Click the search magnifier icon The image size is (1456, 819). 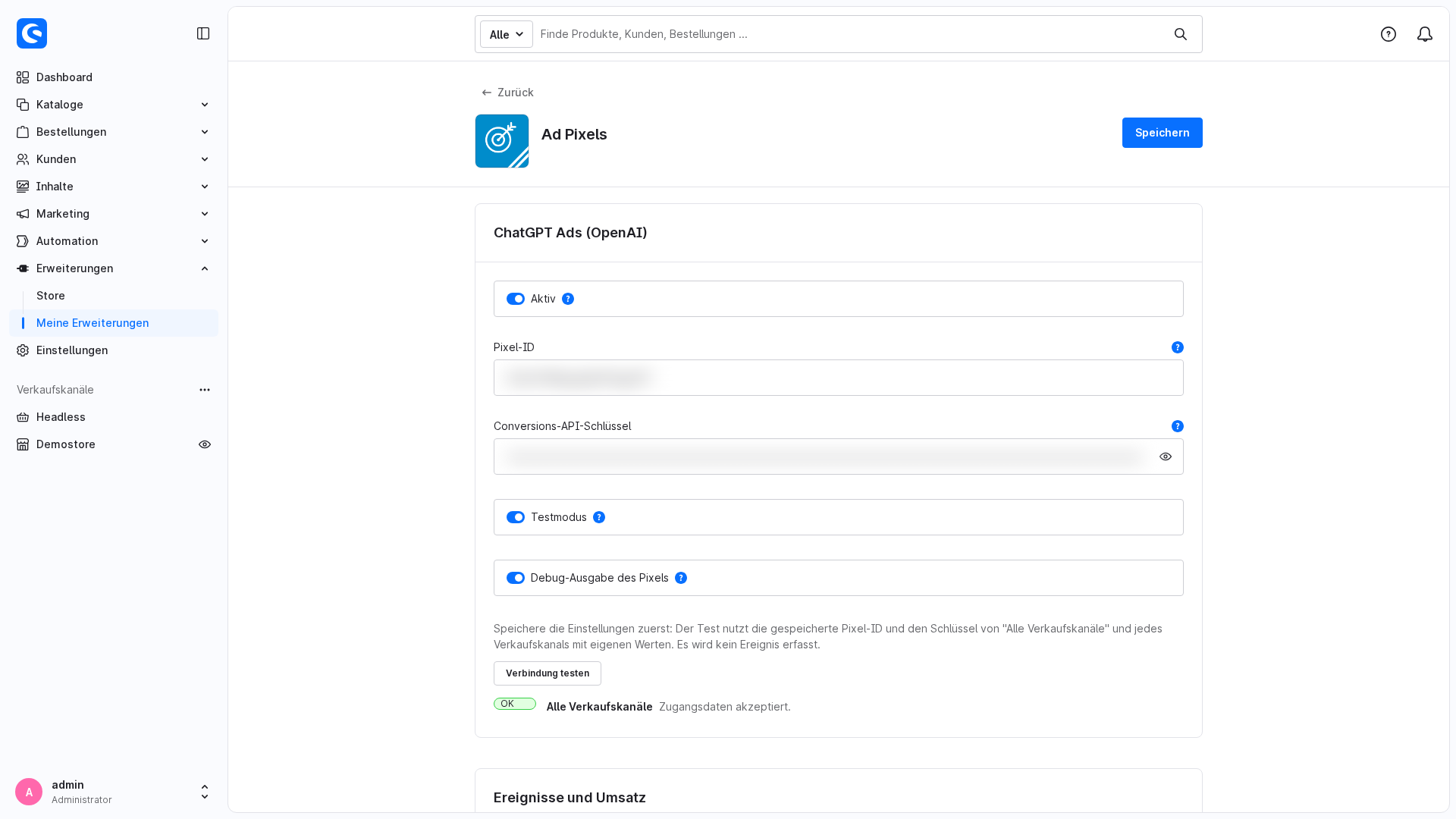tap(1181, 34)
